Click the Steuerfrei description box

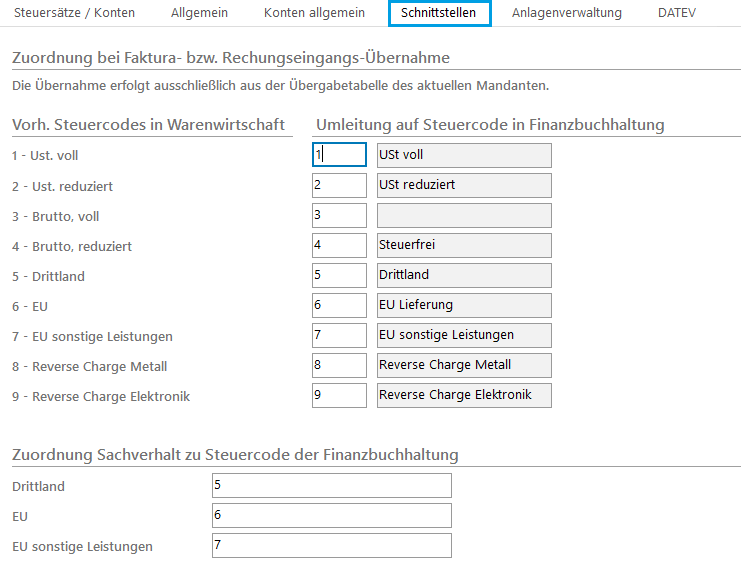[463, 245]
